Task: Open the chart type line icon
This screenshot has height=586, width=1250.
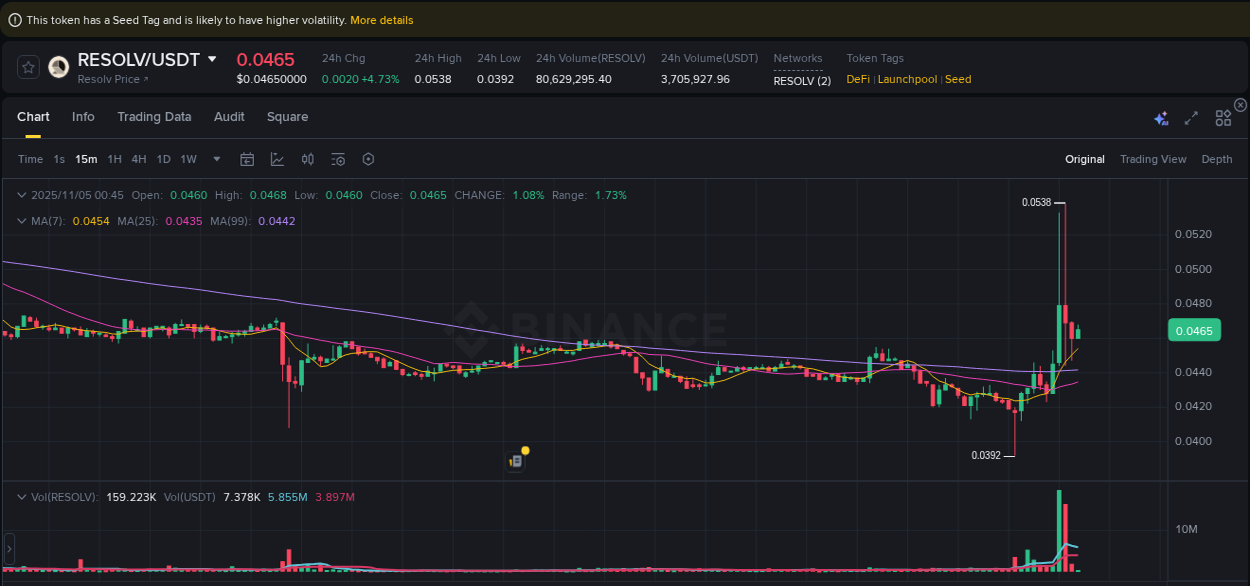Action: pos(278,159)
